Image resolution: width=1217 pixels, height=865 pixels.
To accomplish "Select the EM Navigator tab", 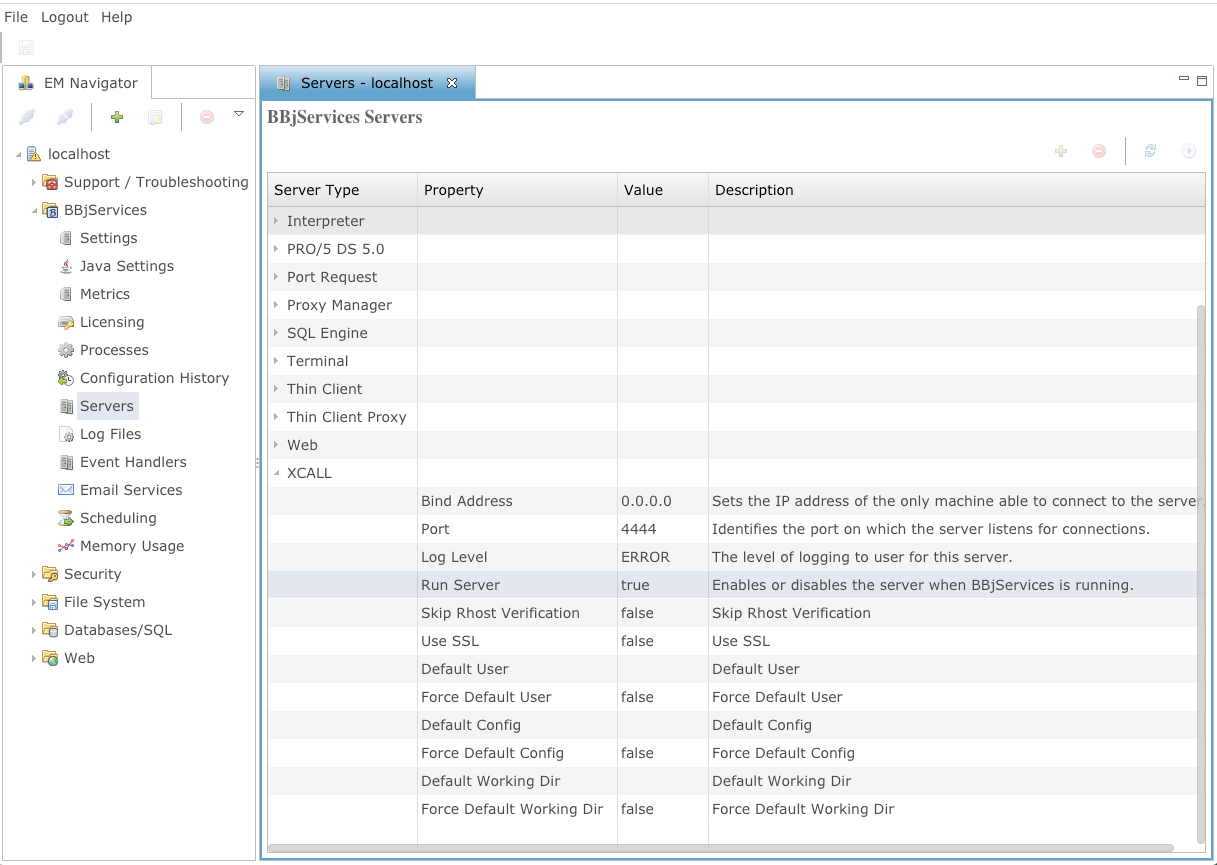I will pos(78,83).
